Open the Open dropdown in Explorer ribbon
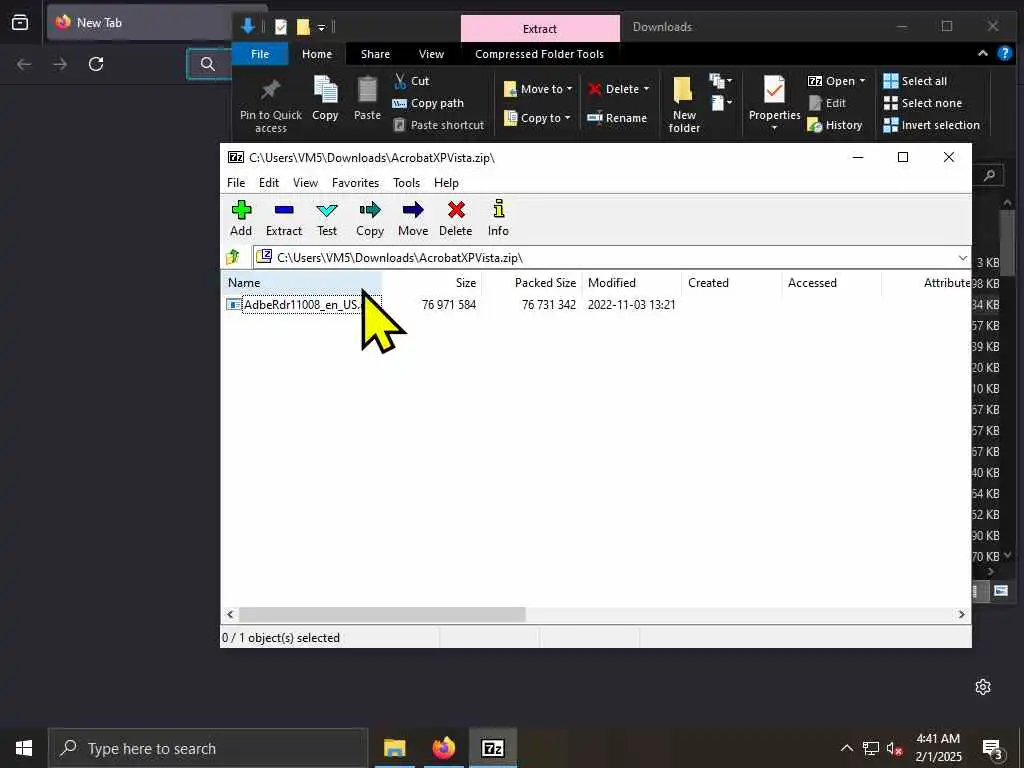Image resolution: width=1024 pixels, height=768 pixels. (837, 81)
